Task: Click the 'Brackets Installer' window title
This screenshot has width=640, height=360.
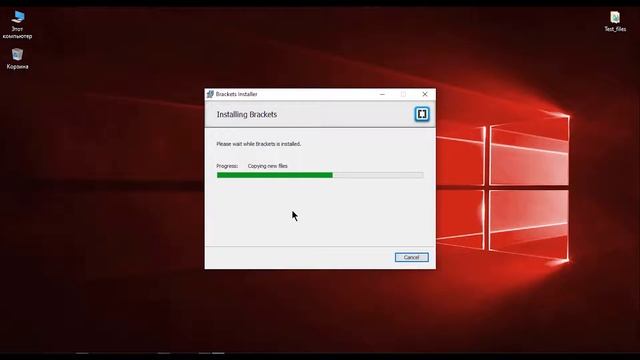Action: (x=236, y=94)
